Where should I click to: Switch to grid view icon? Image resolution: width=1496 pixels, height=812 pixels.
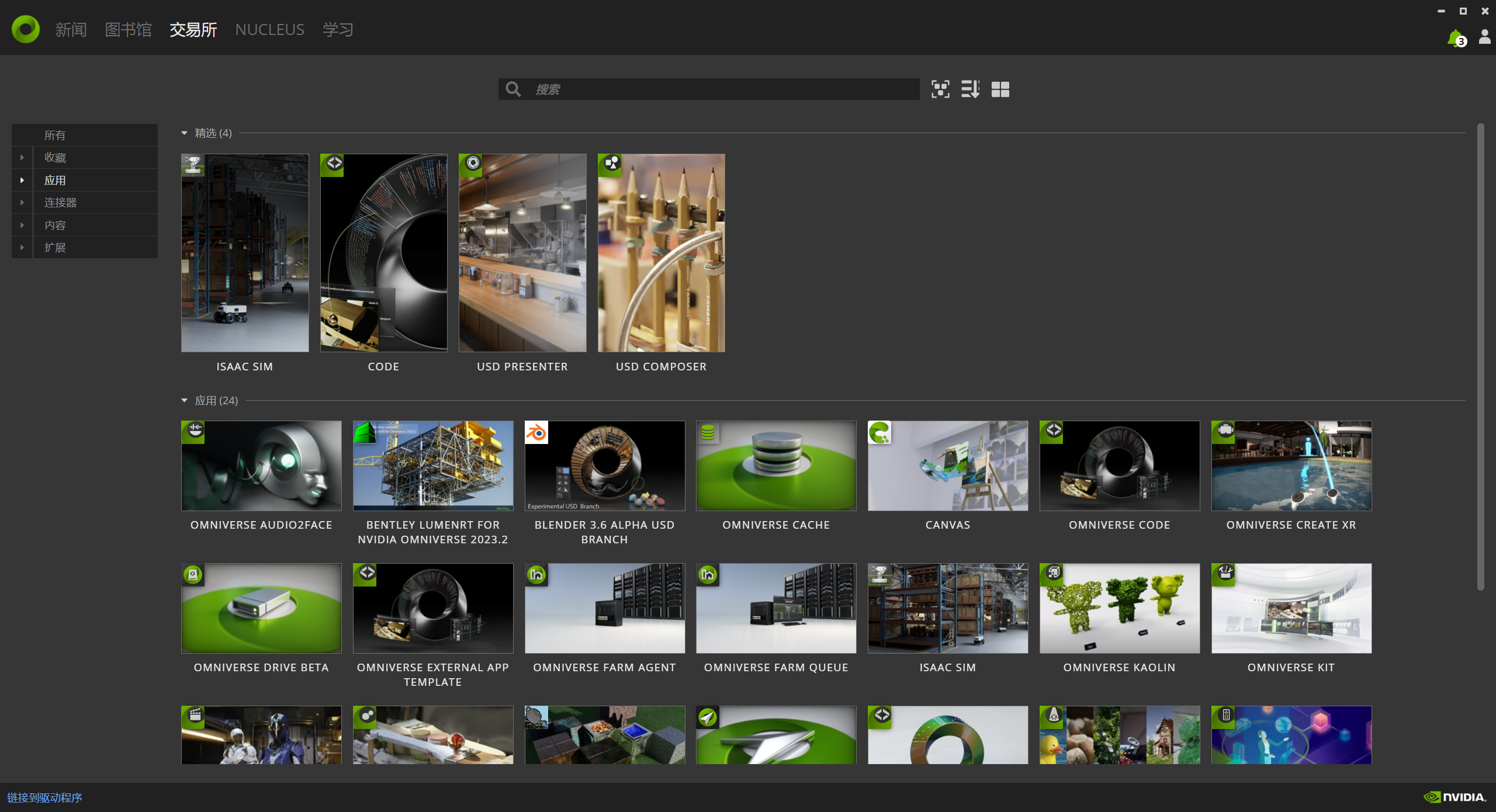click(1000, 89)
